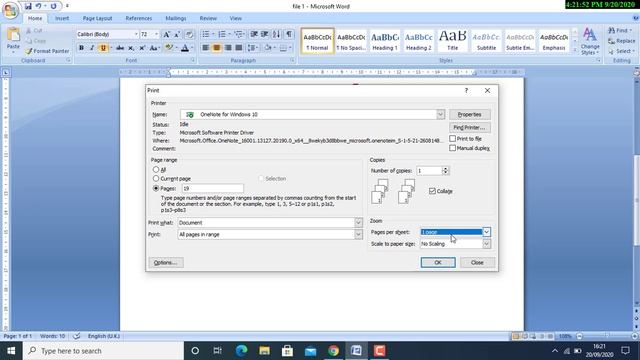Click the text highlight color button
The height and width of the screenshot is (360, 640).
pyautogui.click(x=168, y=48)
